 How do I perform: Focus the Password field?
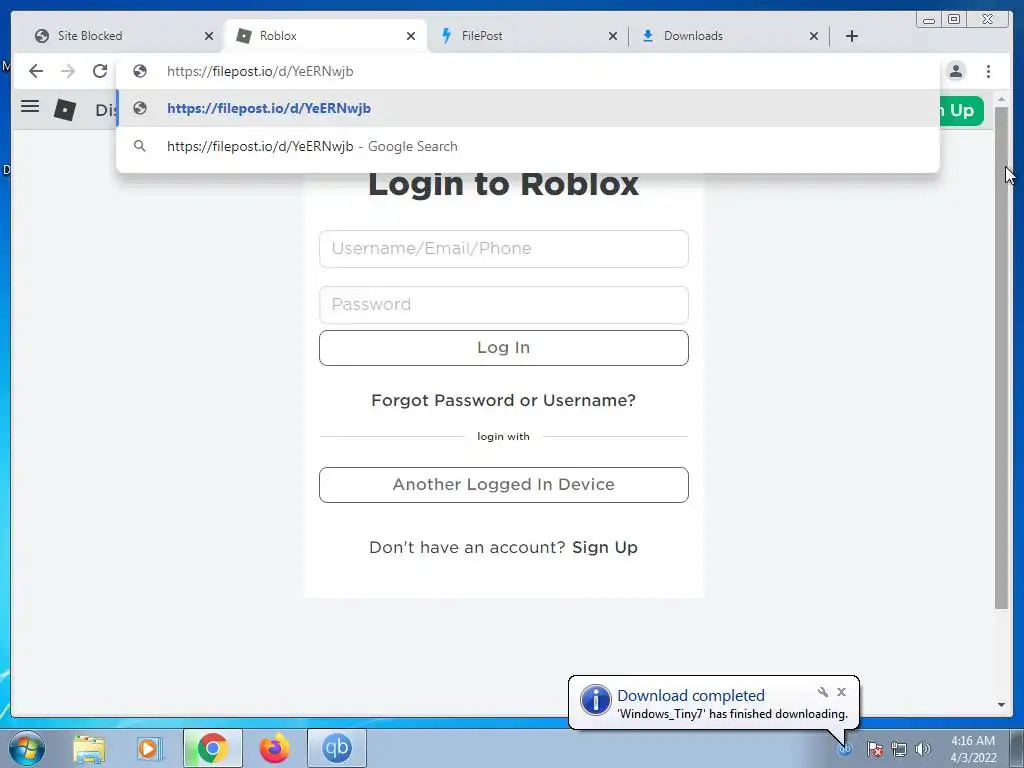pos(504,305)
